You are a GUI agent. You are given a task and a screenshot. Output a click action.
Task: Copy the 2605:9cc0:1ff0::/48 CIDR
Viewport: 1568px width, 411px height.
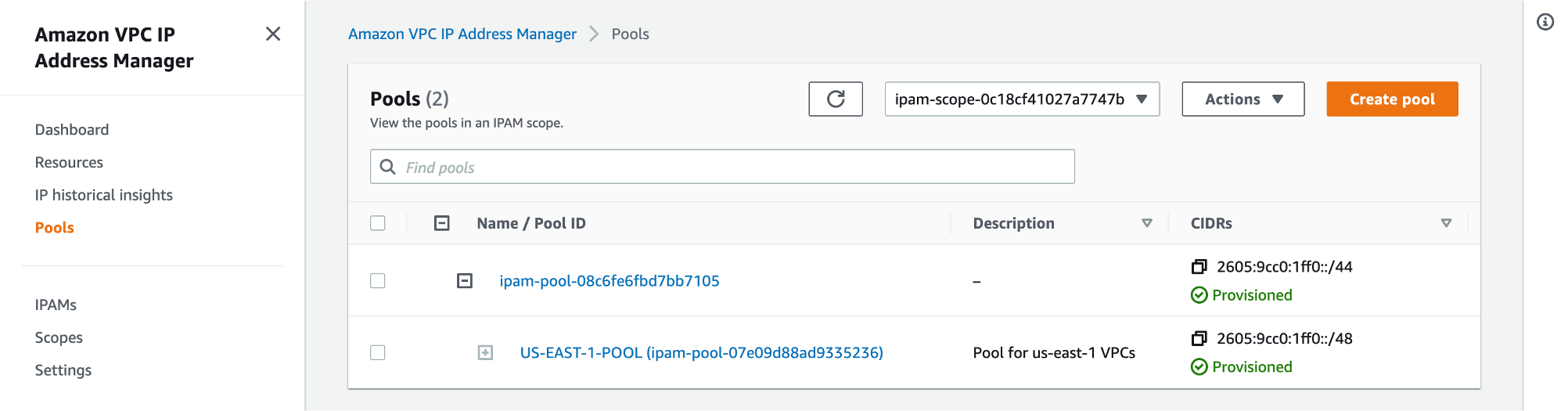(x=1199, y=339)
